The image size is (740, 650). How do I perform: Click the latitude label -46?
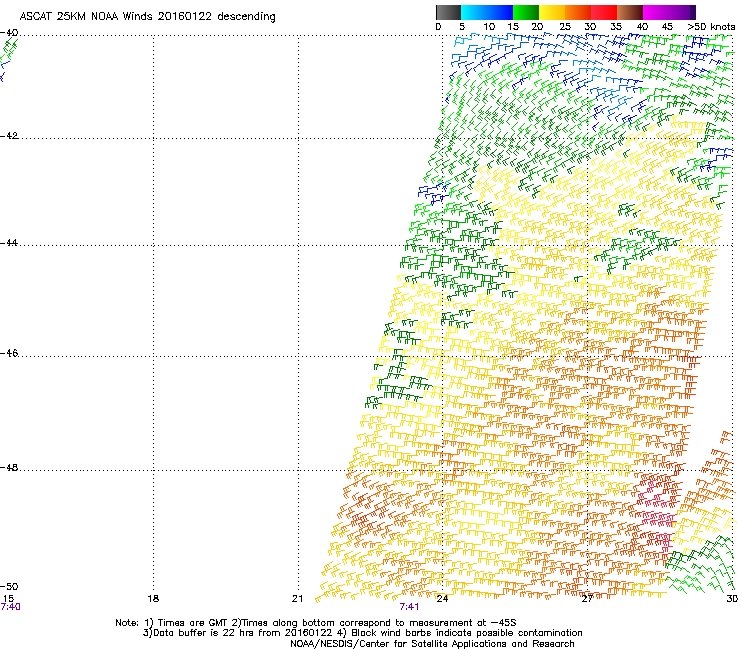9,353
